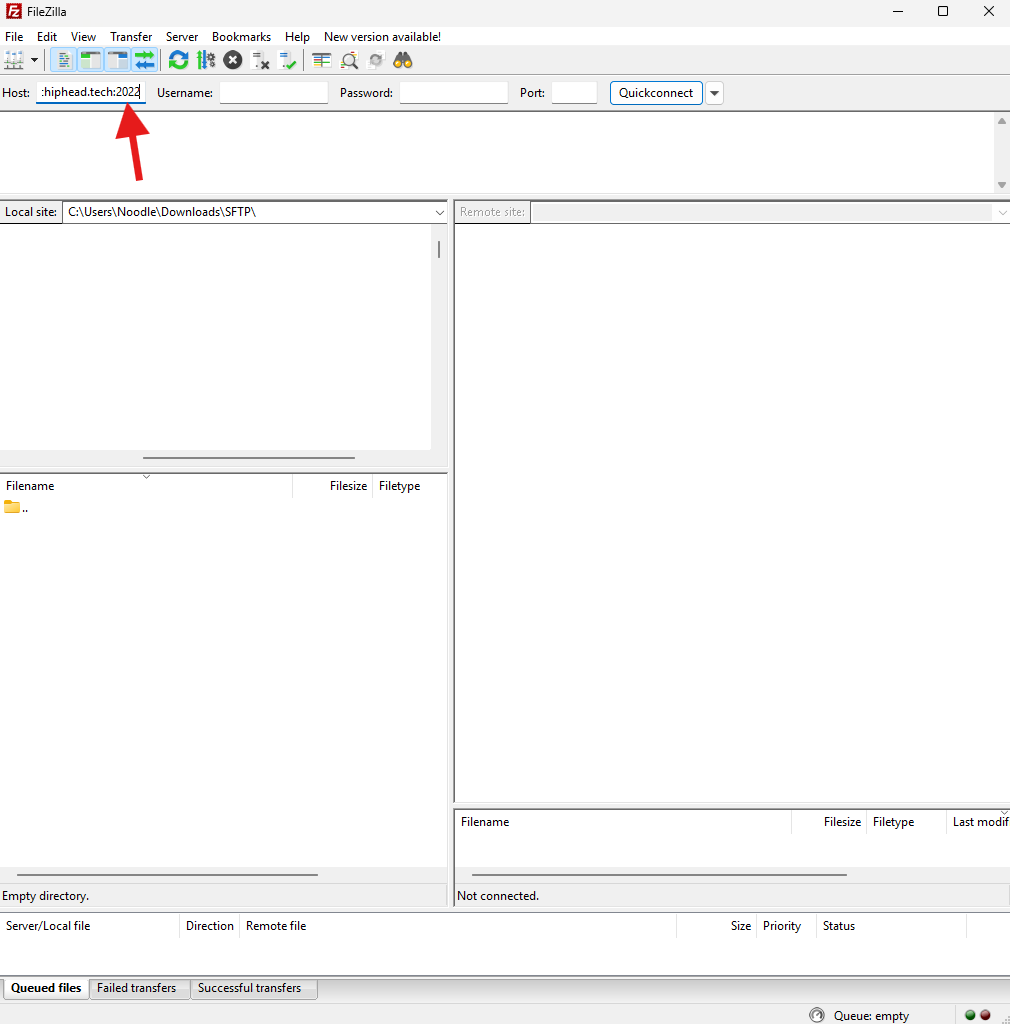Click remote file list horizontal scrollbar

(659, 874)
